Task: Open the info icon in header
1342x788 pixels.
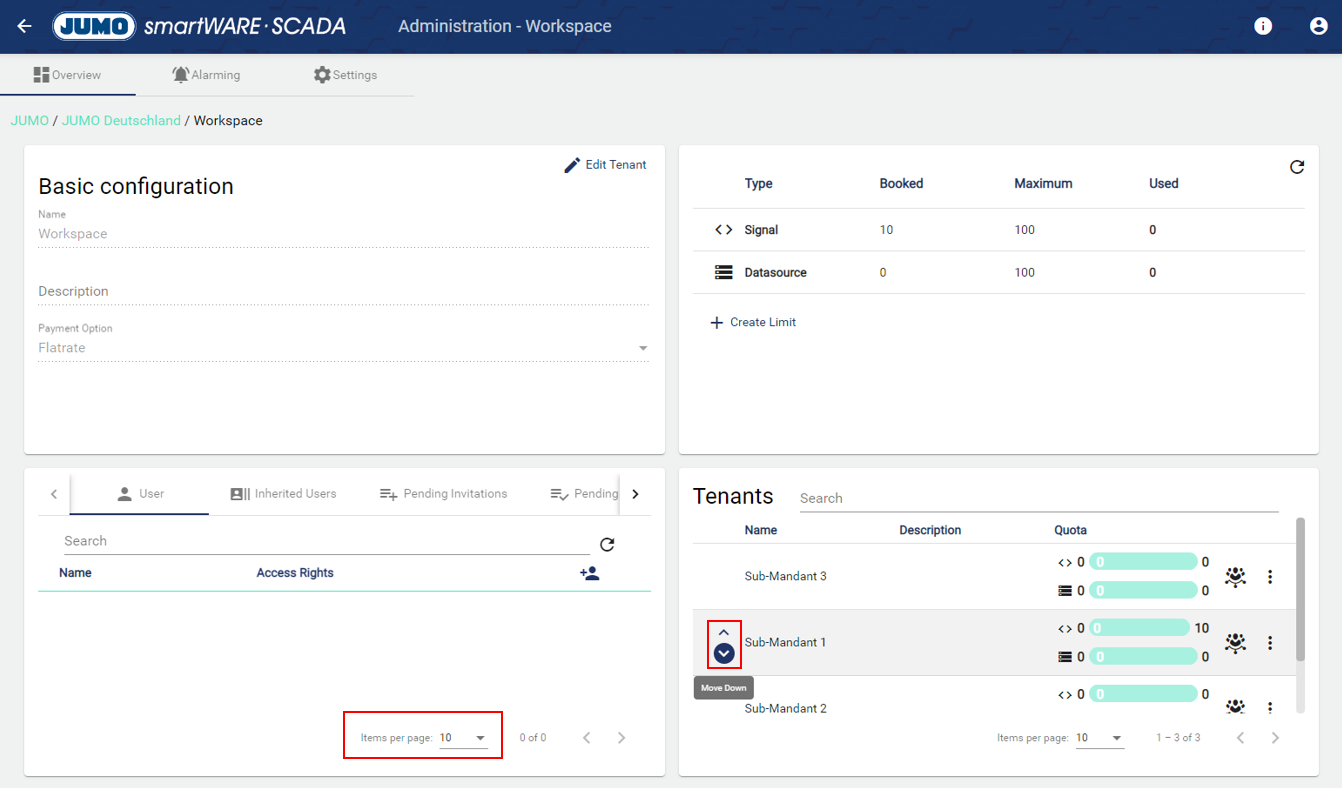Action: [x=1263, y=27]
